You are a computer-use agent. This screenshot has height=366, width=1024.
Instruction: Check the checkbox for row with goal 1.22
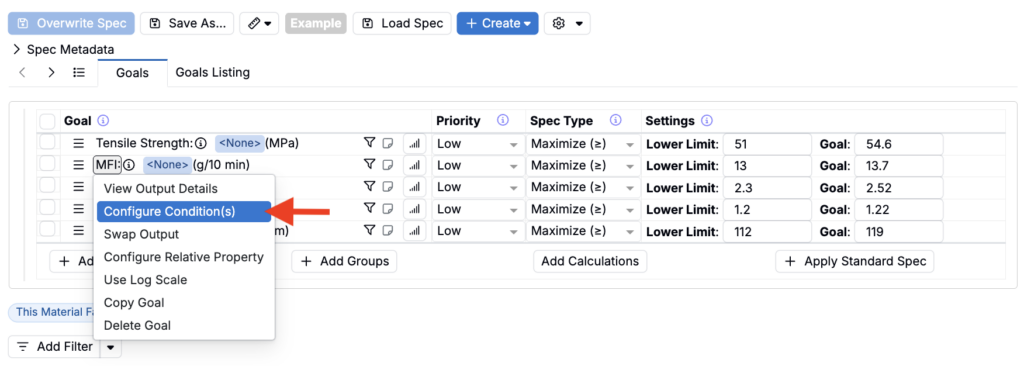(x=48, y=208)
